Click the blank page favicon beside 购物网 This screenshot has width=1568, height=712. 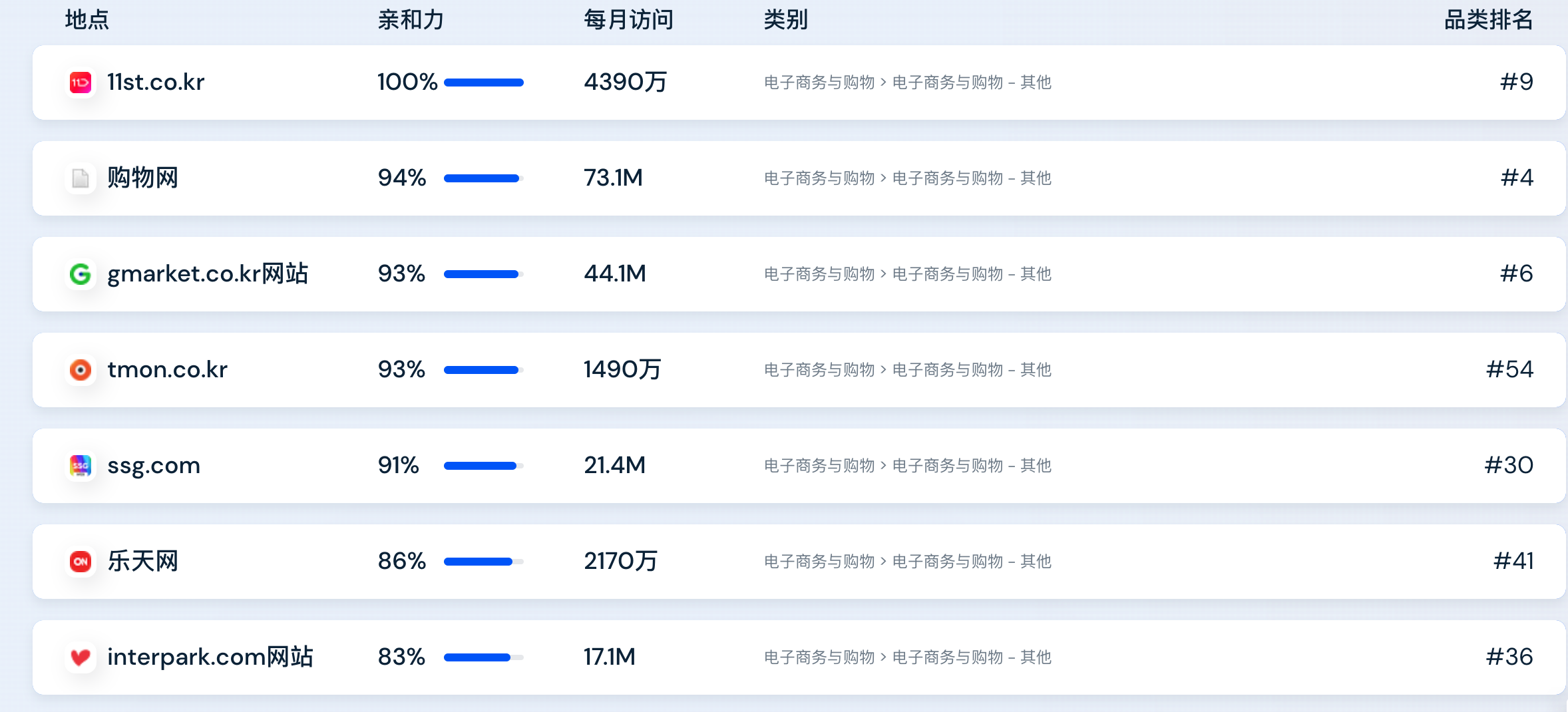pyautogui.click(x=81, y=178)
